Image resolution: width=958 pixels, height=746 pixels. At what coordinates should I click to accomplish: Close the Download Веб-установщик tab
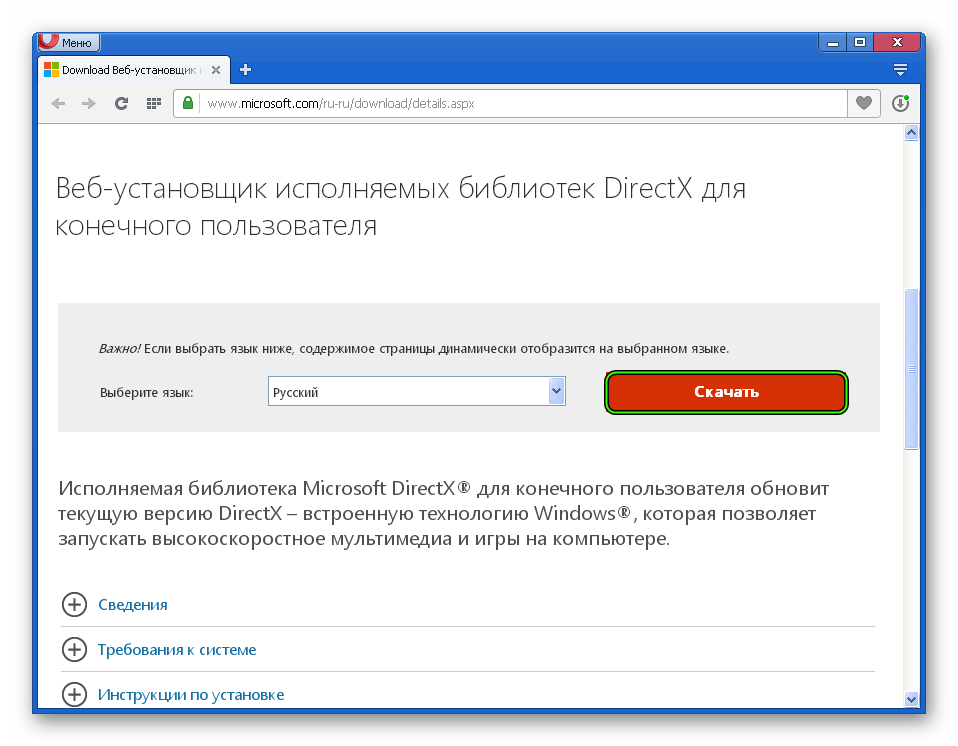click(216, 70)
